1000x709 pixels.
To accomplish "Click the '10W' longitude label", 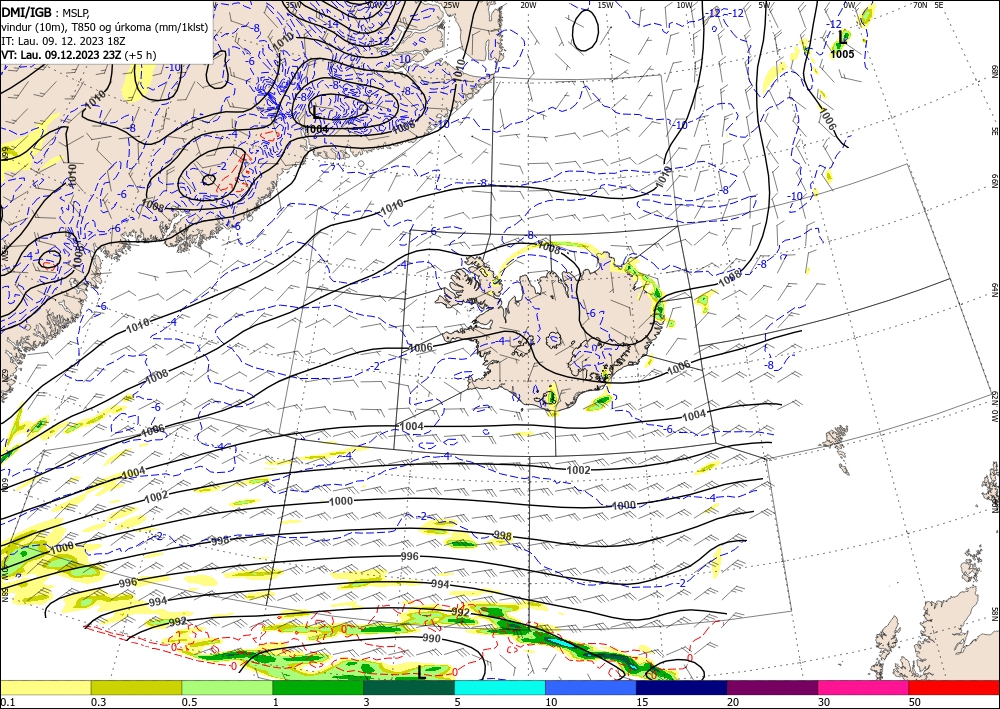I will [684, 5].
